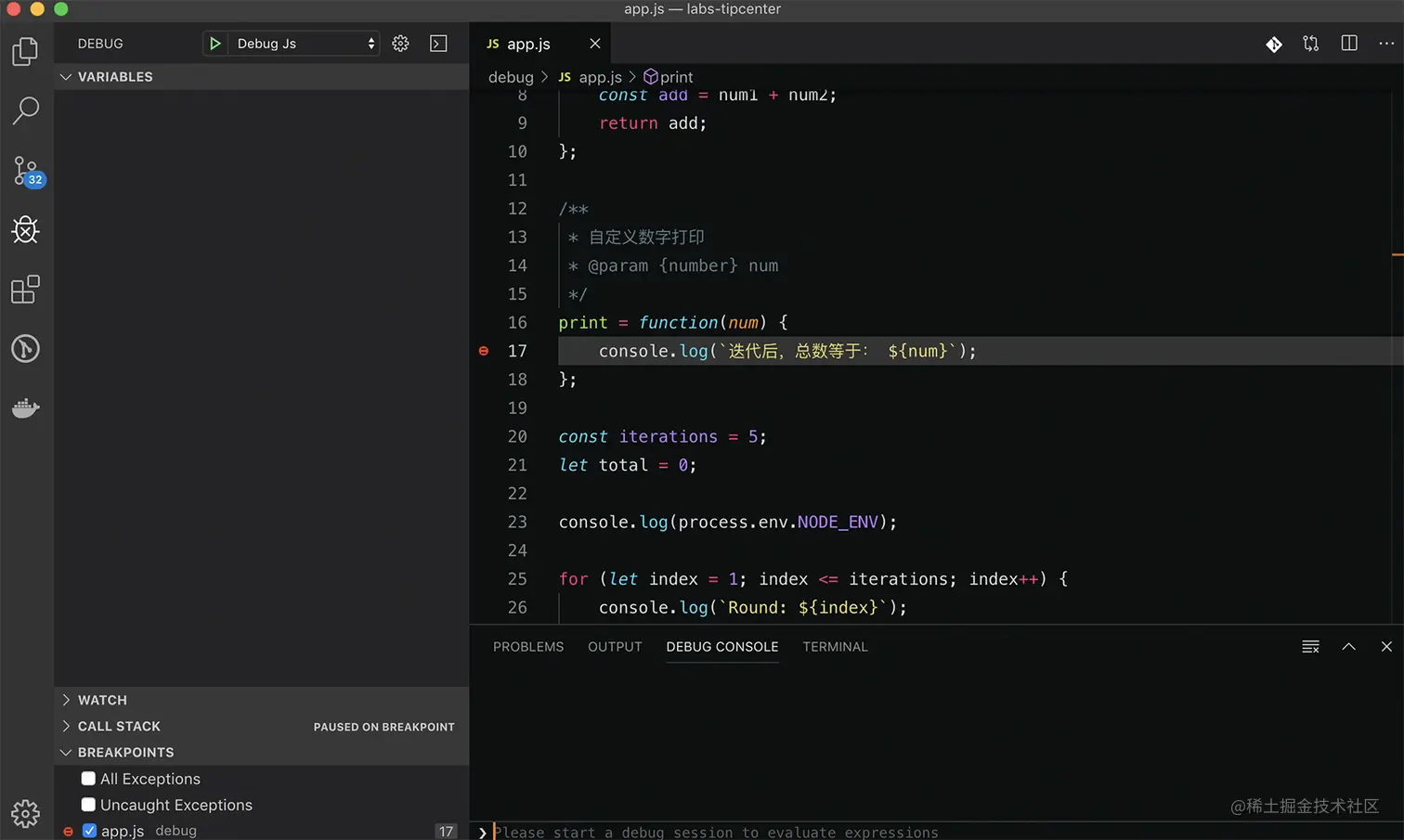Click 'return' keyword on line 9
The width and height of the screenshot is (1404, 840).
pyautogui.click(x=629, y=123)
